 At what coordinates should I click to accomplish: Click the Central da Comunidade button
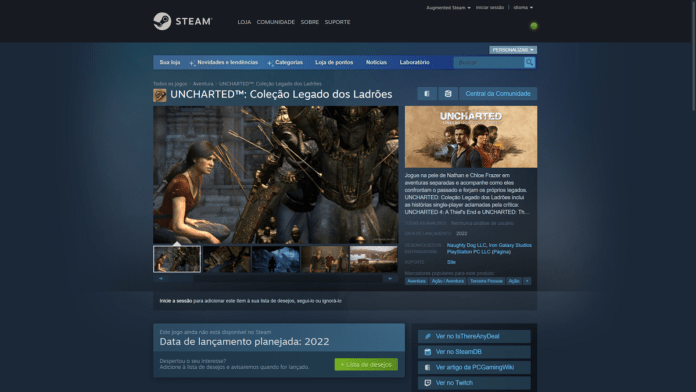(x=498, y=94)
